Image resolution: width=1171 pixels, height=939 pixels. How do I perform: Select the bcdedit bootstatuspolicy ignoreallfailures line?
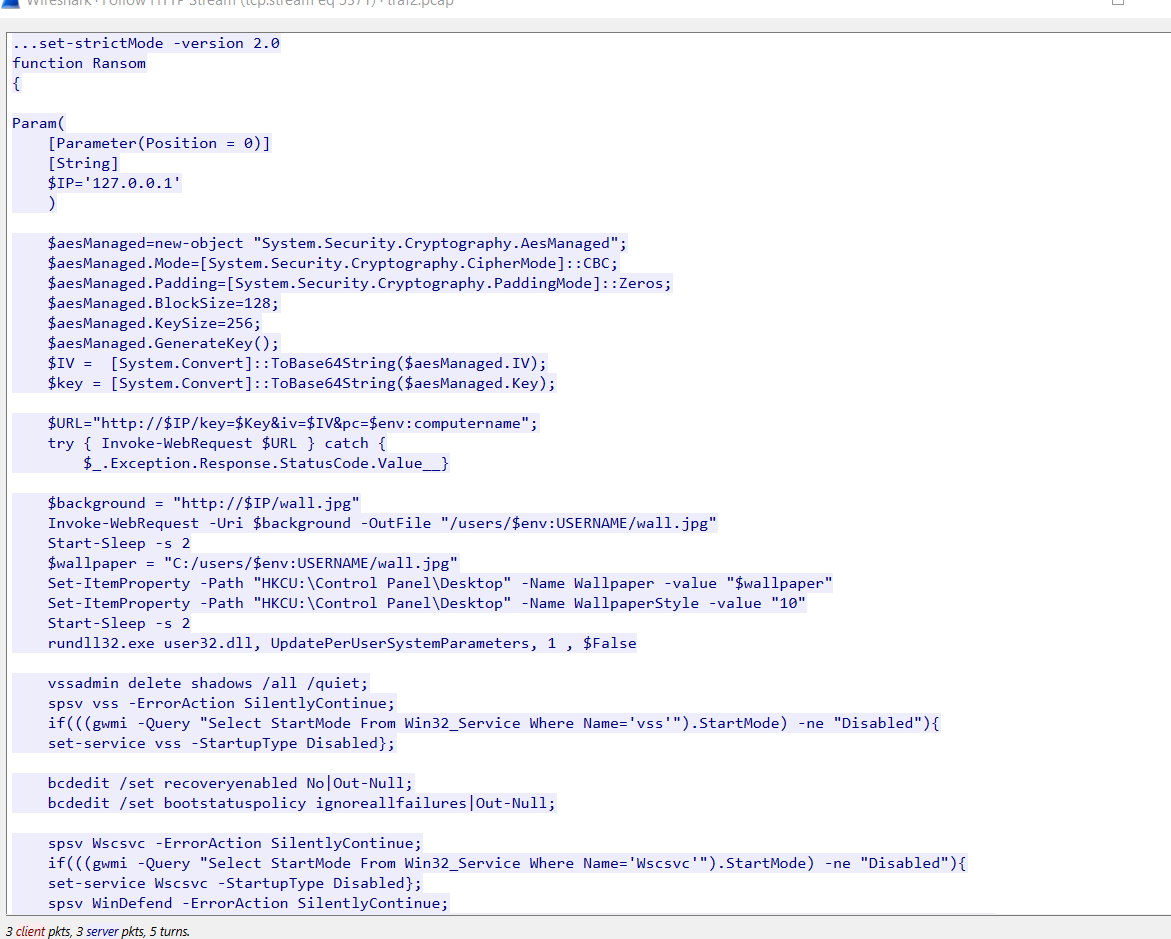[302, 804]
